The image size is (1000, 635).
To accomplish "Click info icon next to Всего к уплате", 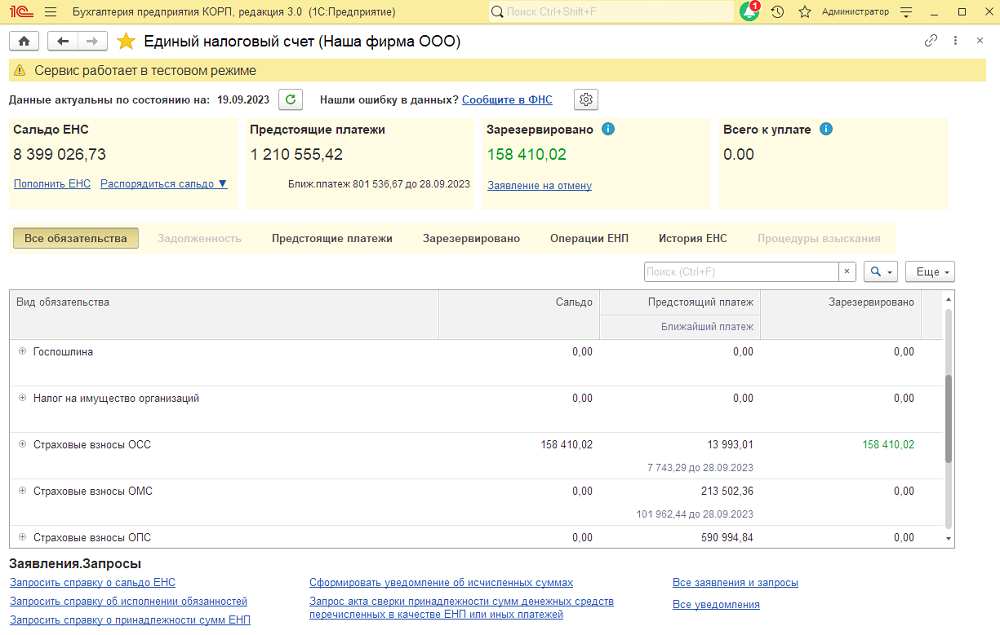I will (x=826, y=129).
